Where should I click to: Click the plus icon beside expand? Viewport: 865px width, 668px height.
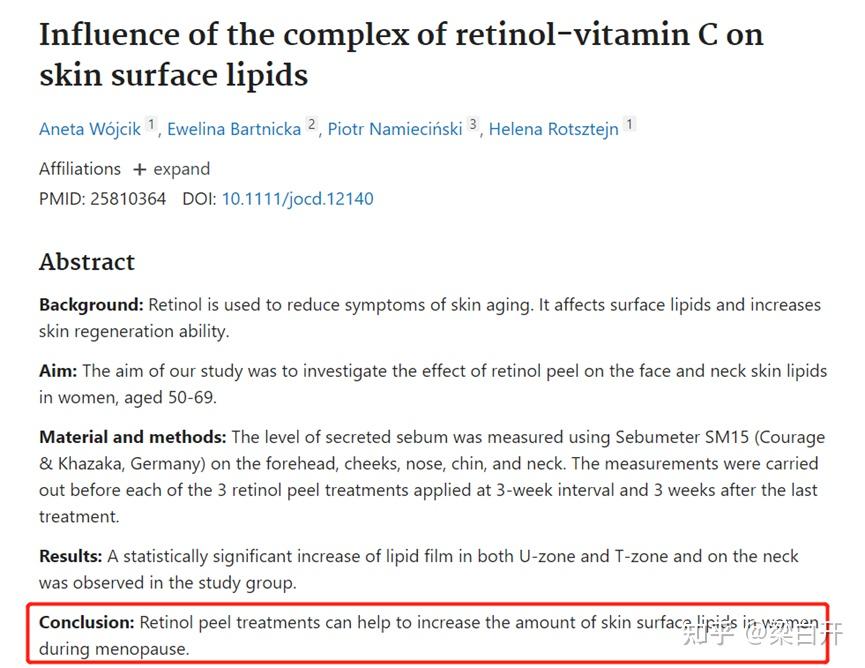(140, 169)
